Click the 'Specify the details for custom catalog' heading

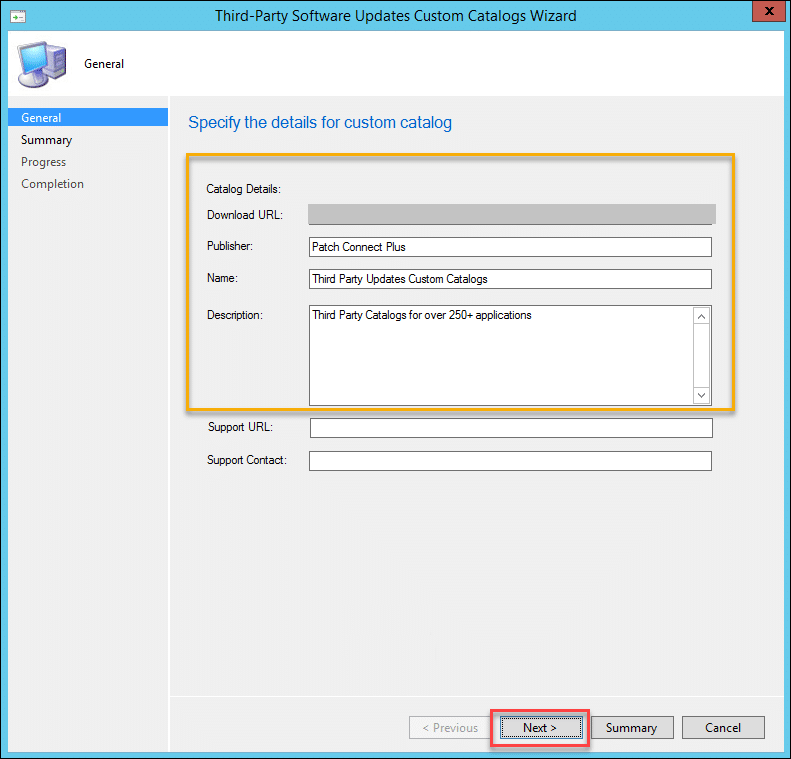(x=320, y=123)
